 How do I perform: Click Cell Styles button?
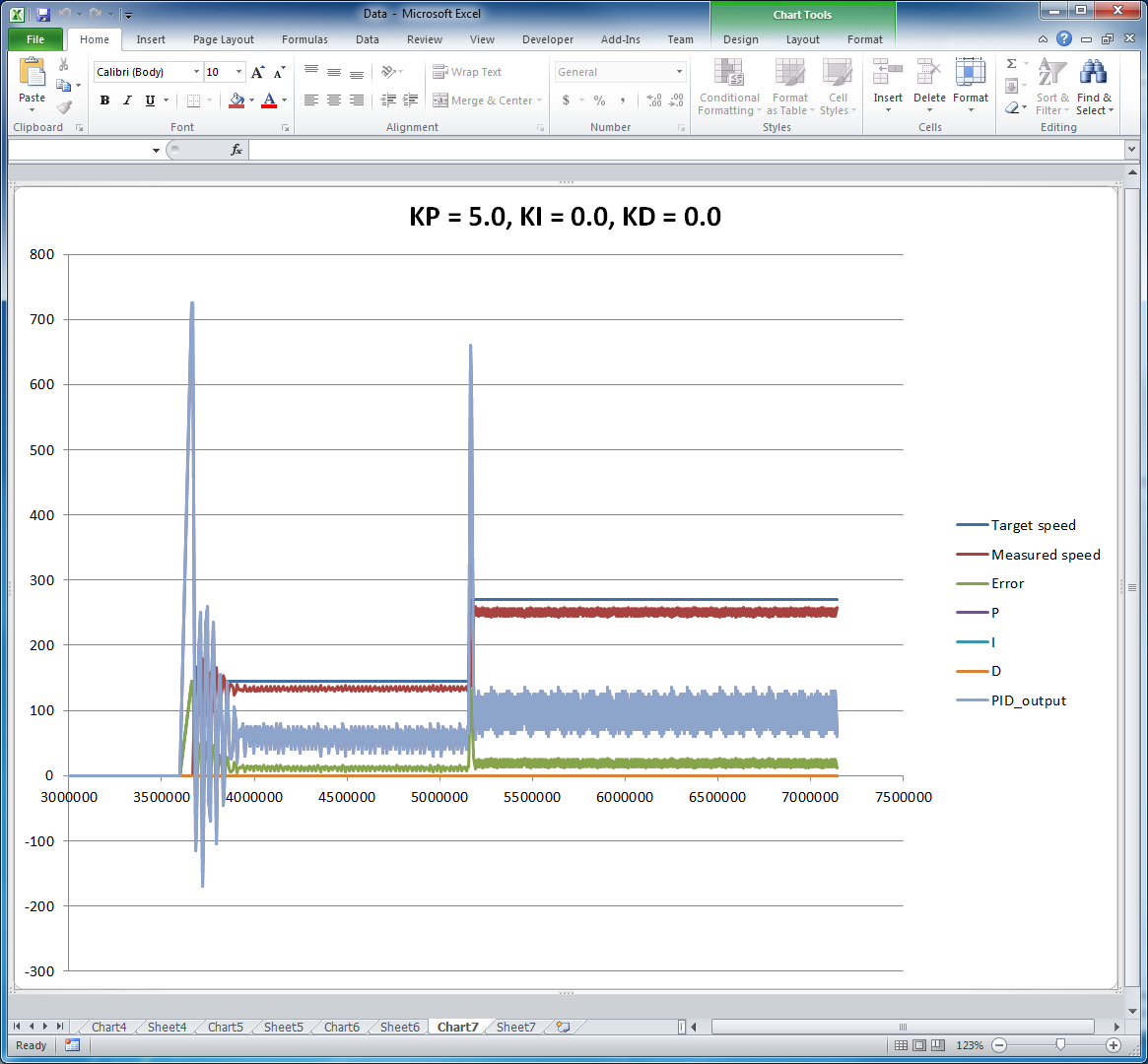click(838, 87)
